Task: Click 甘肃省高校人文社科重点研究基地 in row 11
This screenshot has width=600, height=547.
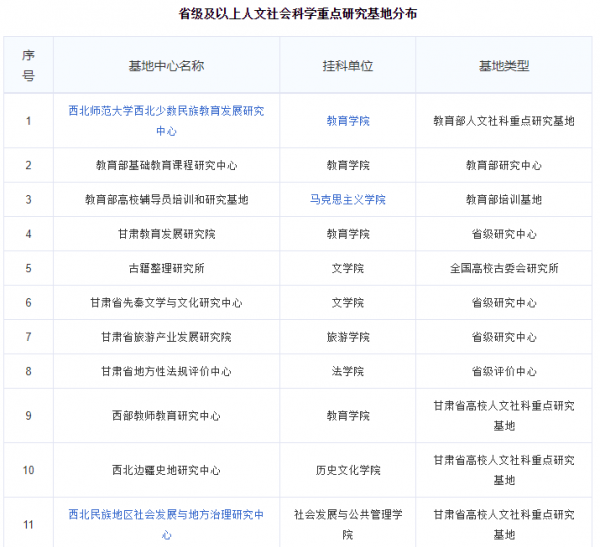Action: [504, 524]
